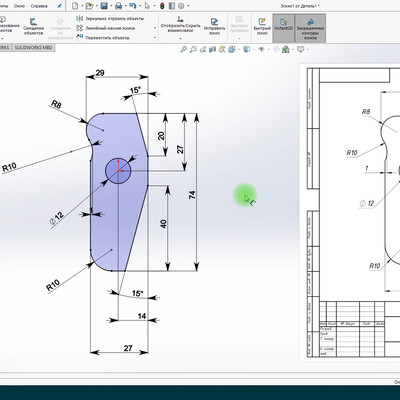400x400 pixels.
Task: Expand Linear Sketch Pattern dropdown arrow
Action: coord(155,28)
